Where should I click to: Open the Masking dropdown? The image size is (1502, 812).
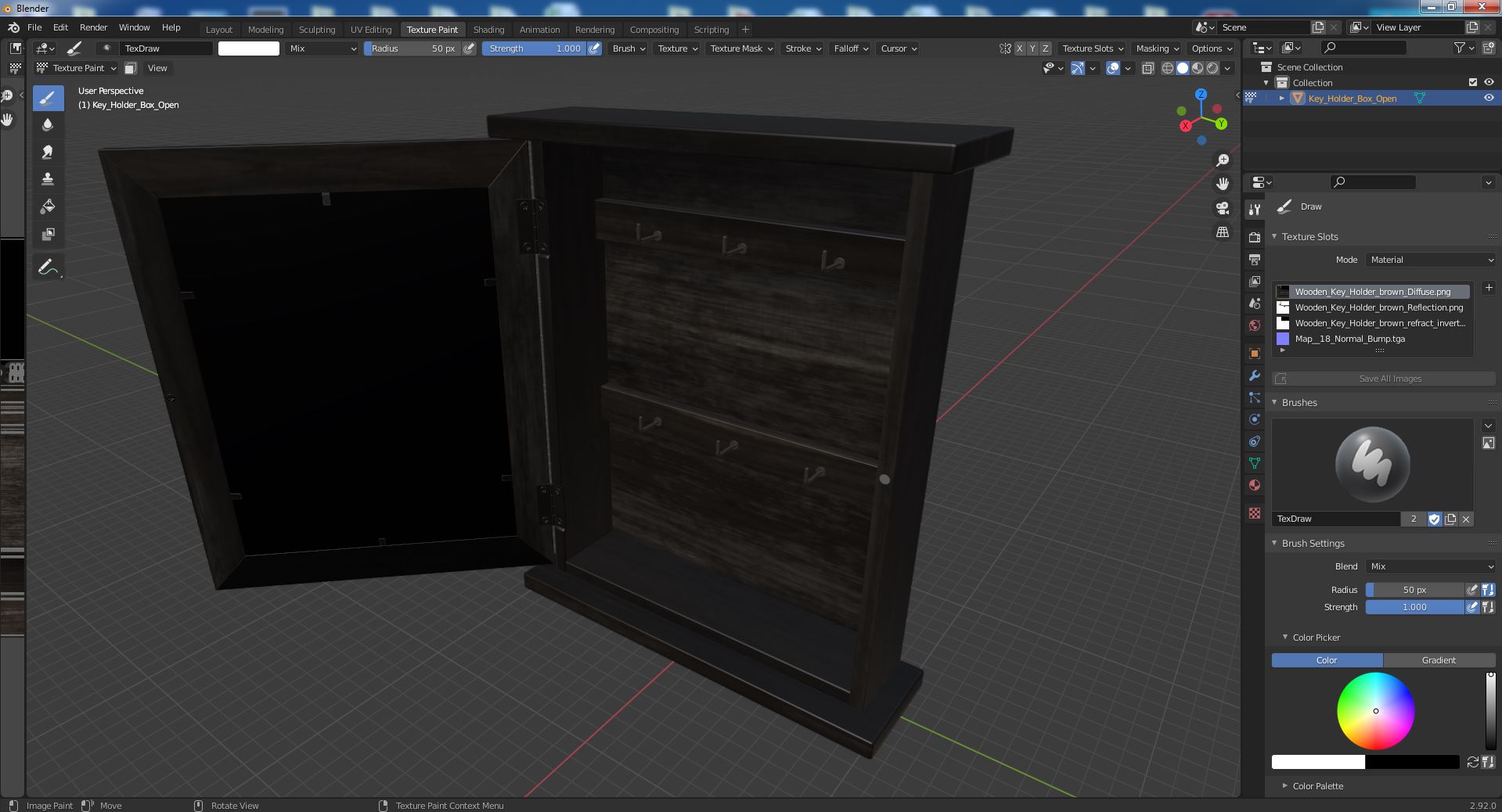coord(1157,49)
